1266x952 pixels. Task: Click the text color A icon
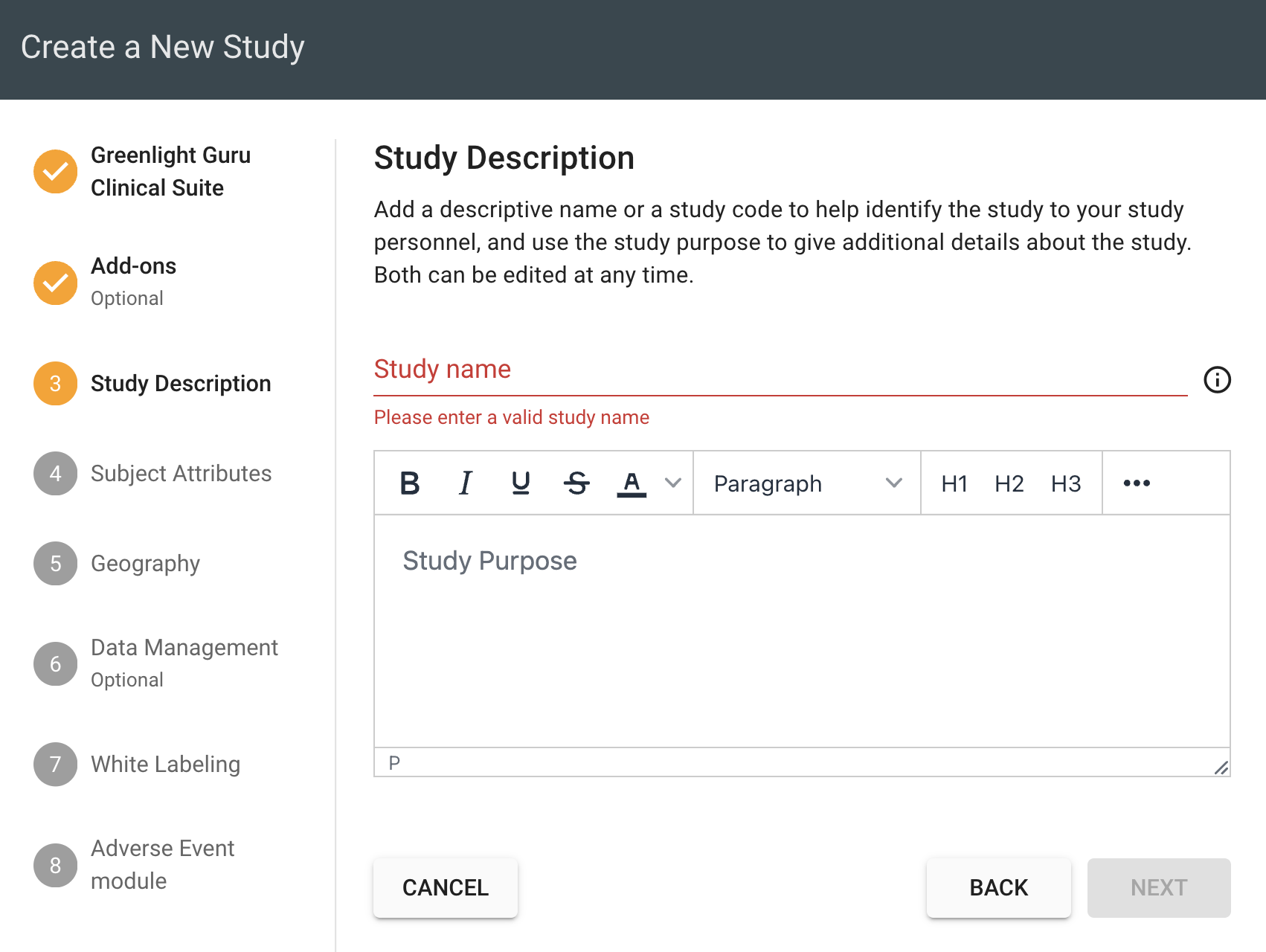[x=632, y=483]
